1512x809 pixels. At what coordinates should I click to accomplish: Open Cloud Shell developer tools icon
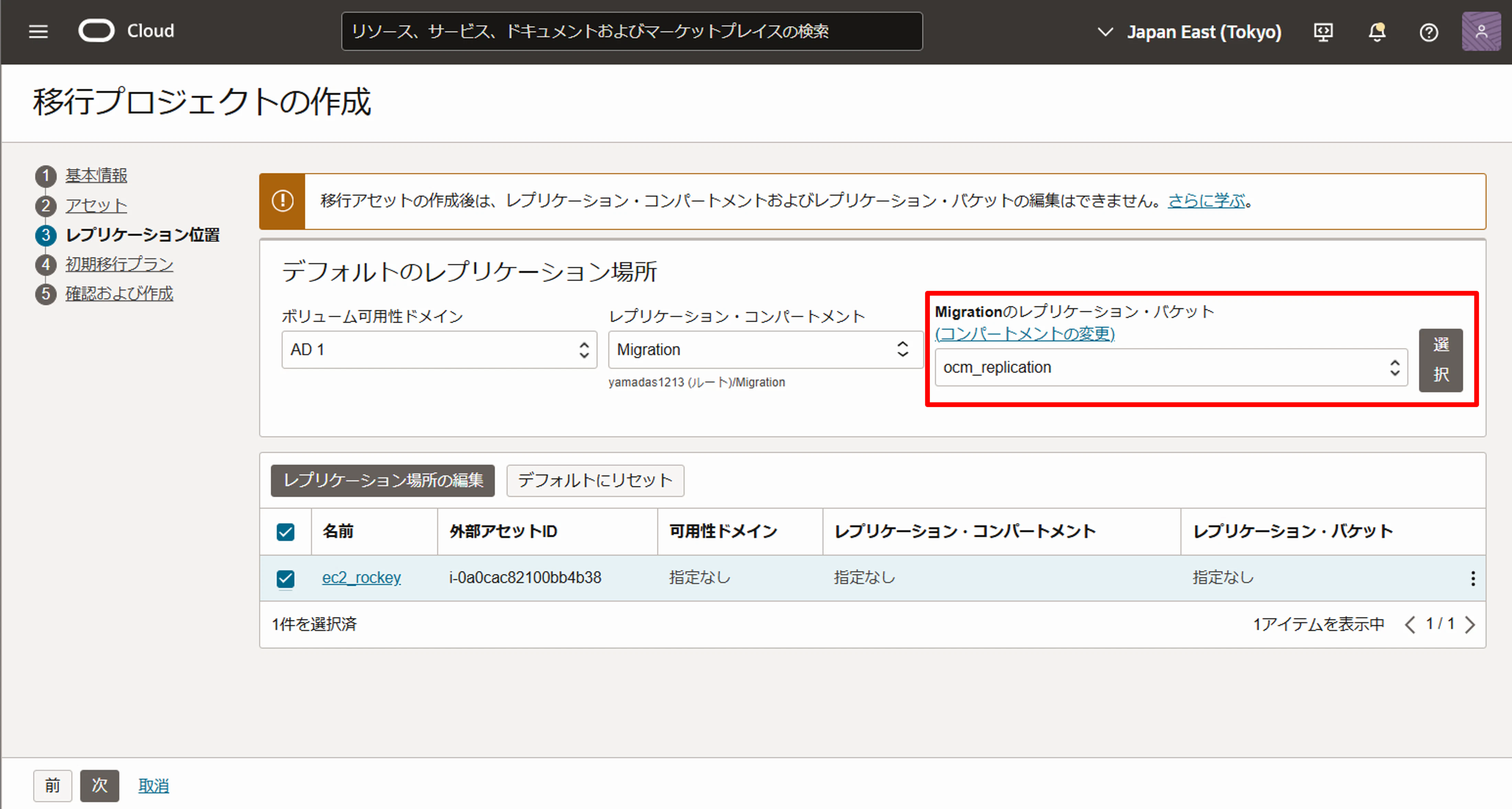pos(1323,32)
